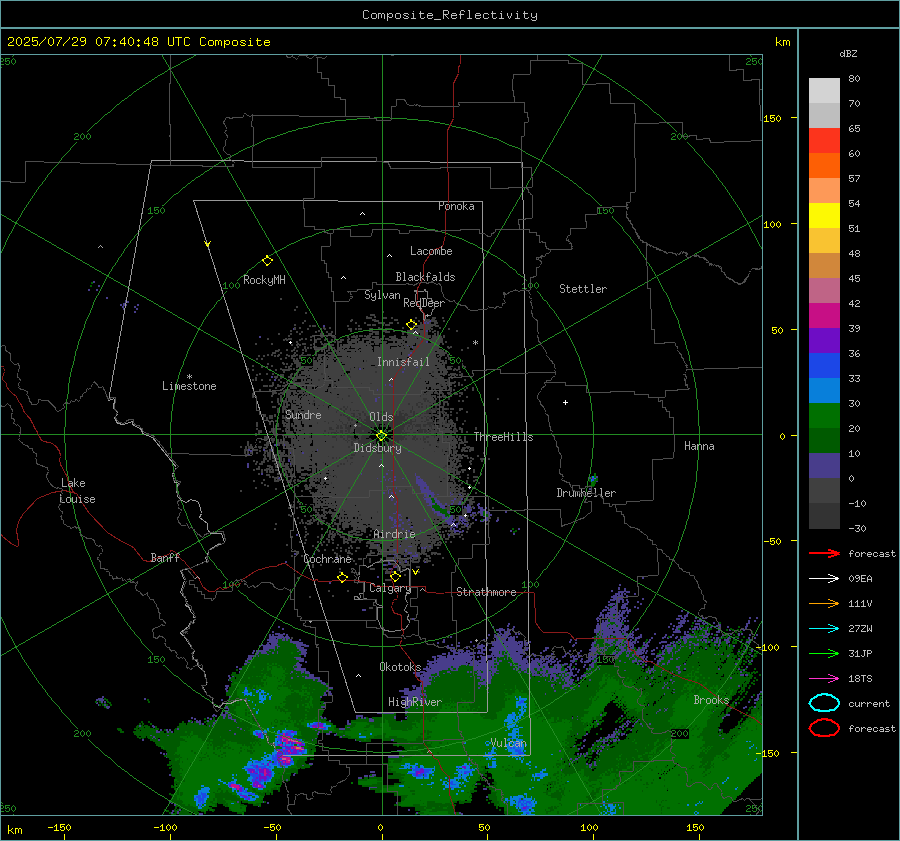Click the yellow v marker northeast of Calgary
The width and height of the screenshot is (900, 841).
point(416,572)
